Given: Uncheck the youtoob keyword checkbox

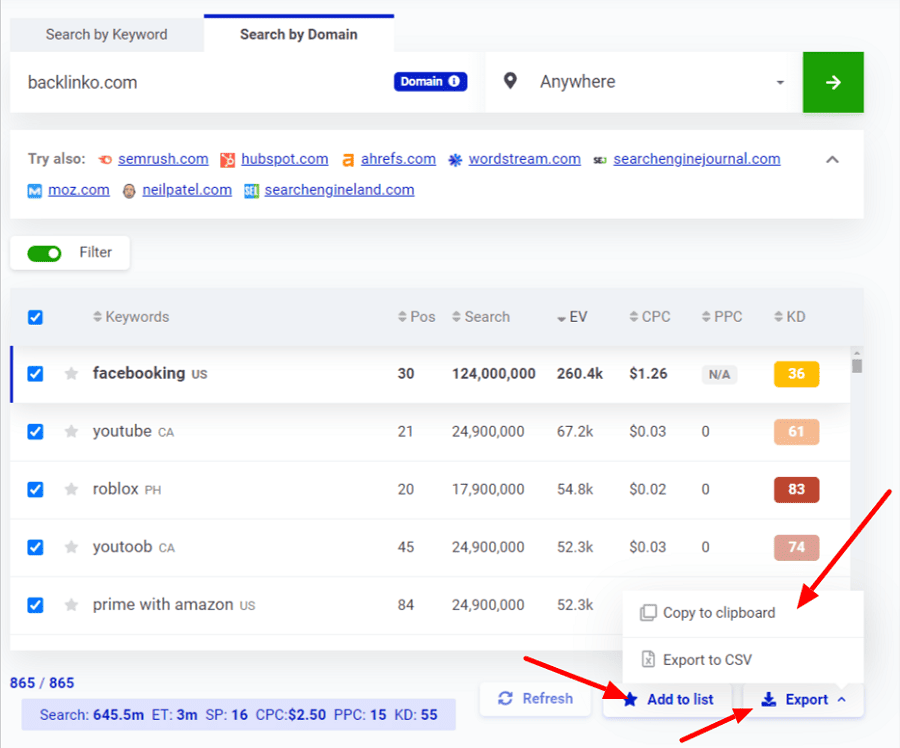Looking at the screenshot, I should tap(36, 548).
